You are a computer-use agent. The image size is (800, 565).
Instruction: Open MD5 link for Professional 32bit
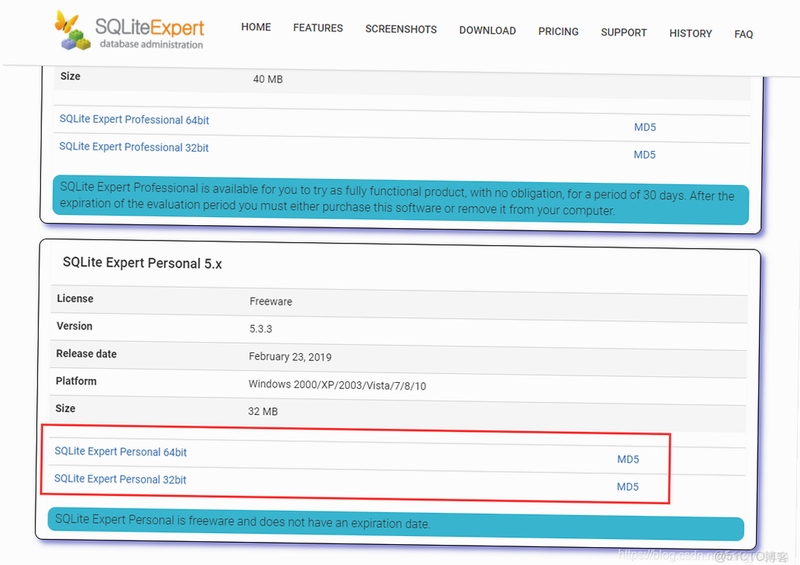point(644,155)
